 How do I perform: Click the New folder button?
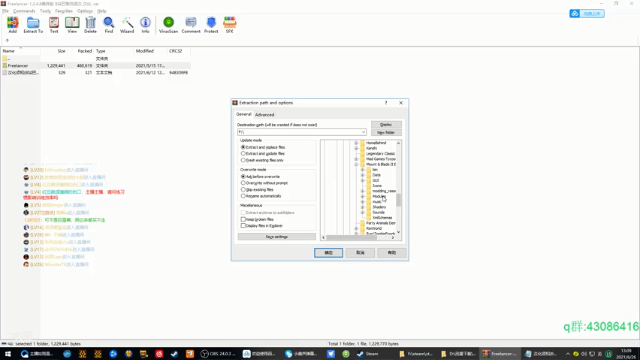tap(386, 132)
